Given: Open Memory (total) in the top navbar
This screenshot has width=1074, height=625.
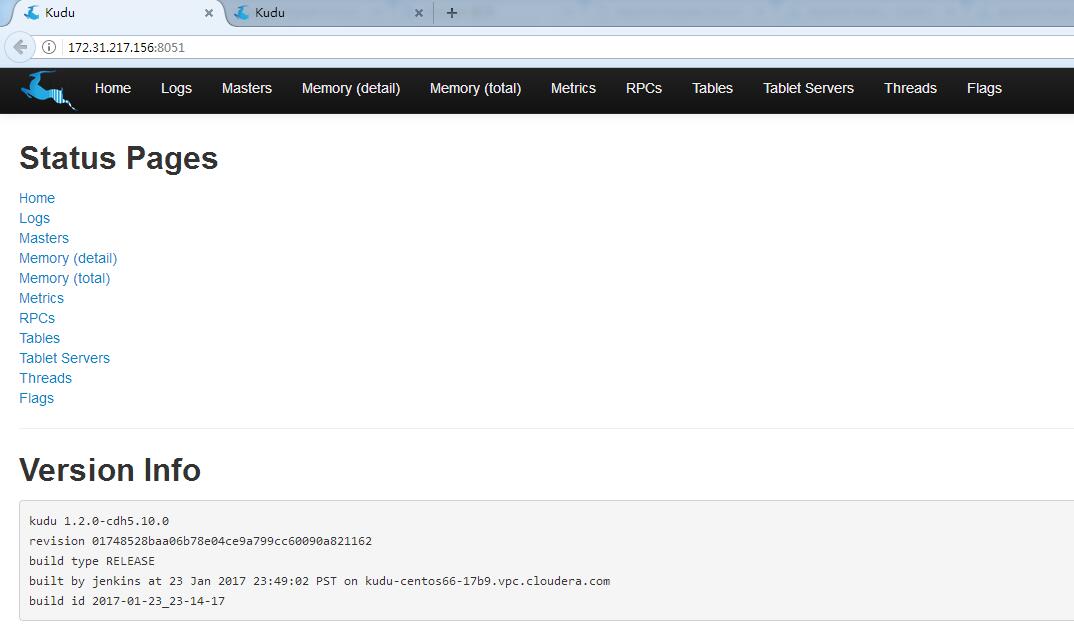Looking at the screenshot, I should tap(475, 88).
